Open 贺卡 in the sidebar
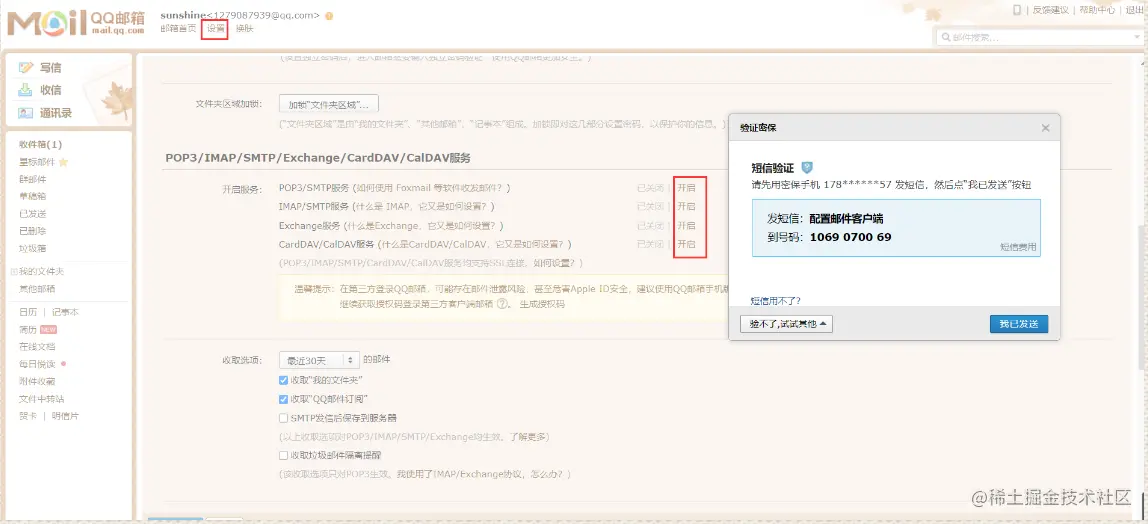Viewport: 1148px width, 524px height. pos(28,416)
